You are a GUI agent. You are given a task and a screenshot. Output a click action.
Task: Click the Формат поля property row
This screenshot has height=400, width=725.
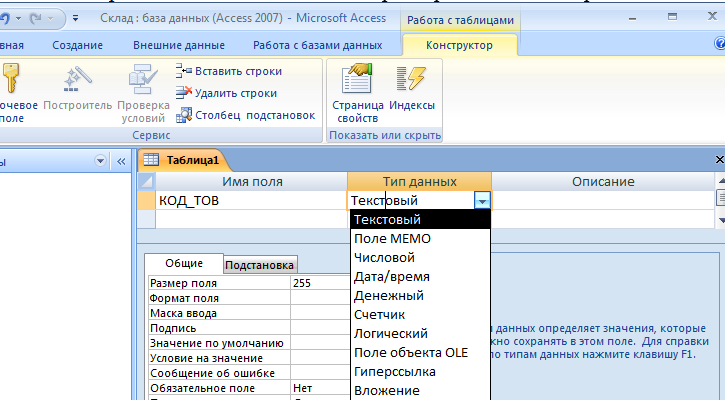(249, 298)
